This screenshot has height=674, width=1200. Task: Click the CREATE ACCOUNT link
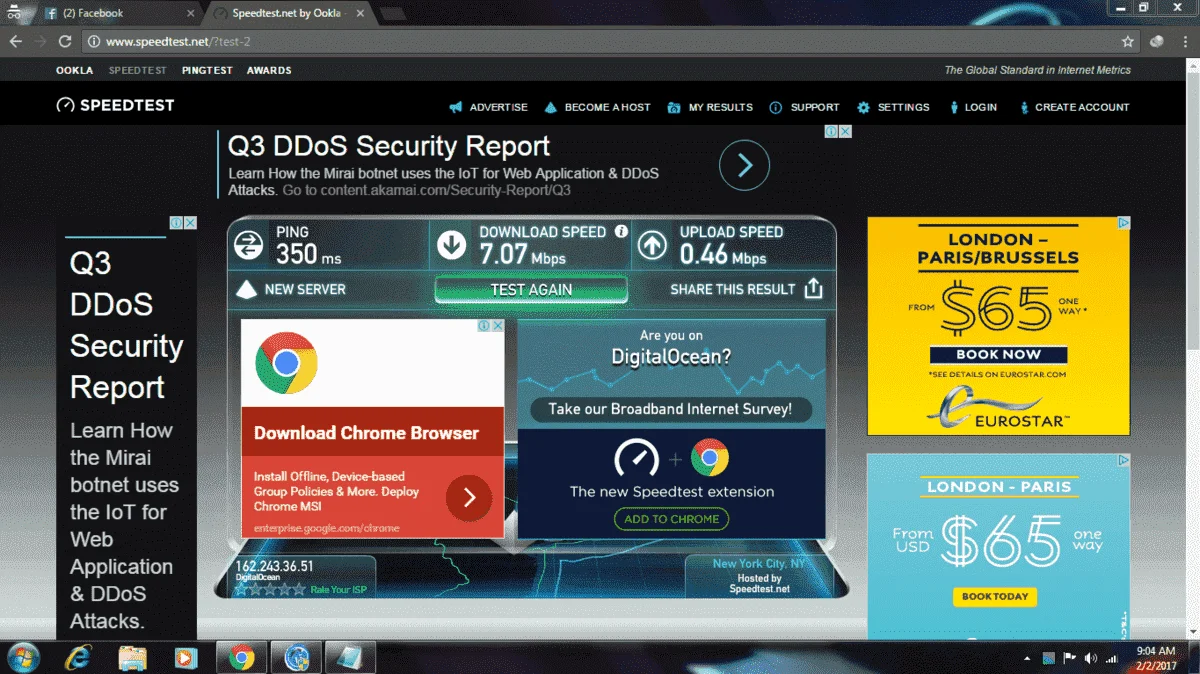pos(1082,107)
